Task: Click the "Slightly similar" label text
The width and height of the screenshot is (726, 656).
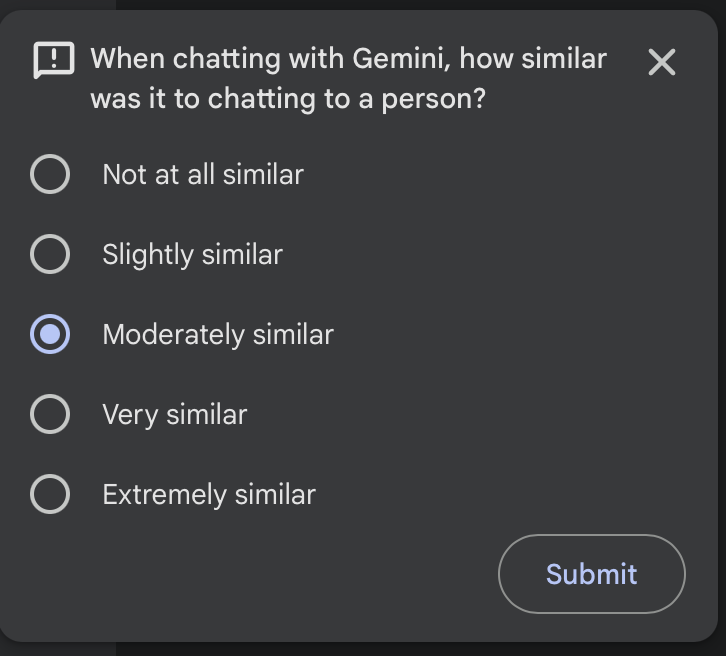Action: (x=193, y=255)
